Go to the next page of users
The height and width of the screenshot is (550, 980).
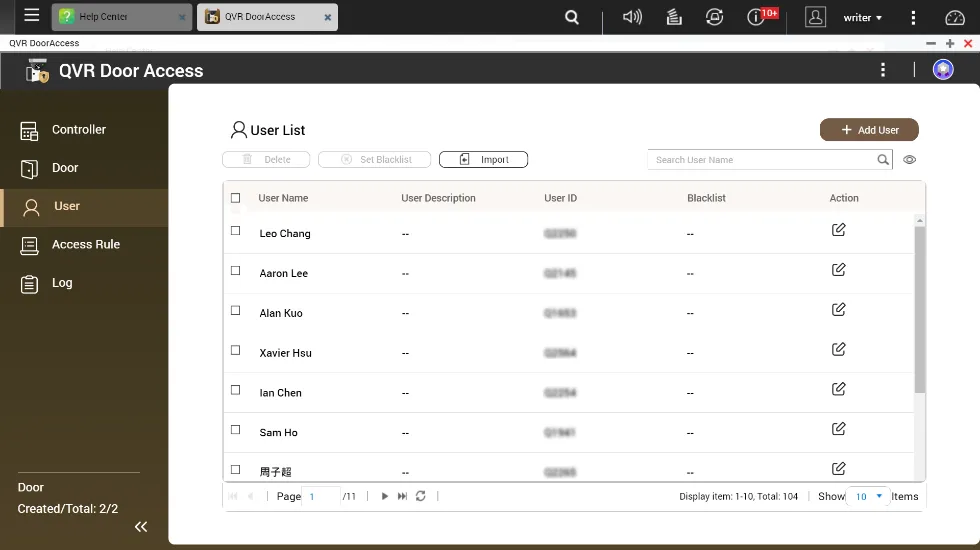coord(384,496)
